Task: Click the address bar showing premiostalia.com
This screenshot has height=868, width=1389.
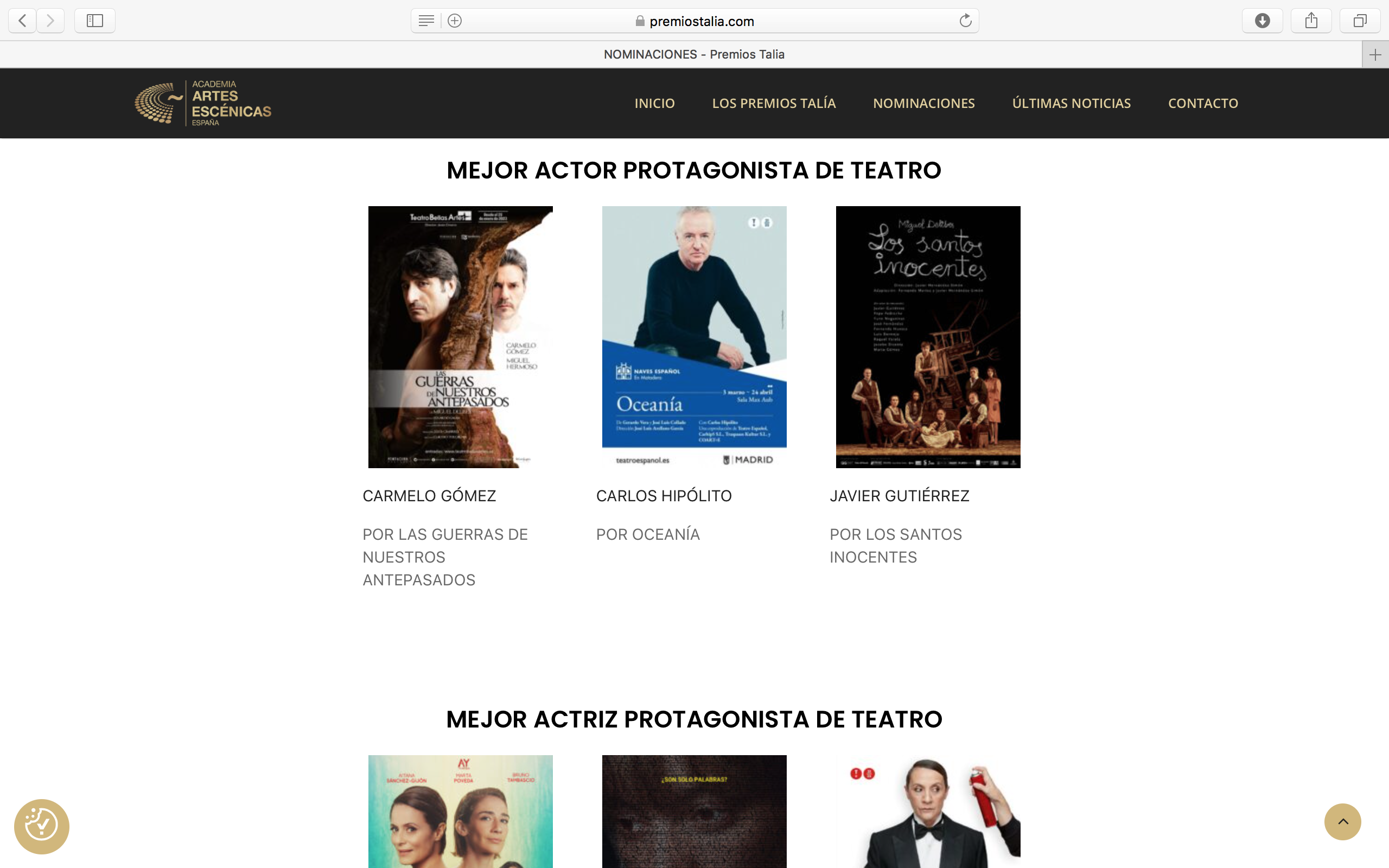Action: 702,21
